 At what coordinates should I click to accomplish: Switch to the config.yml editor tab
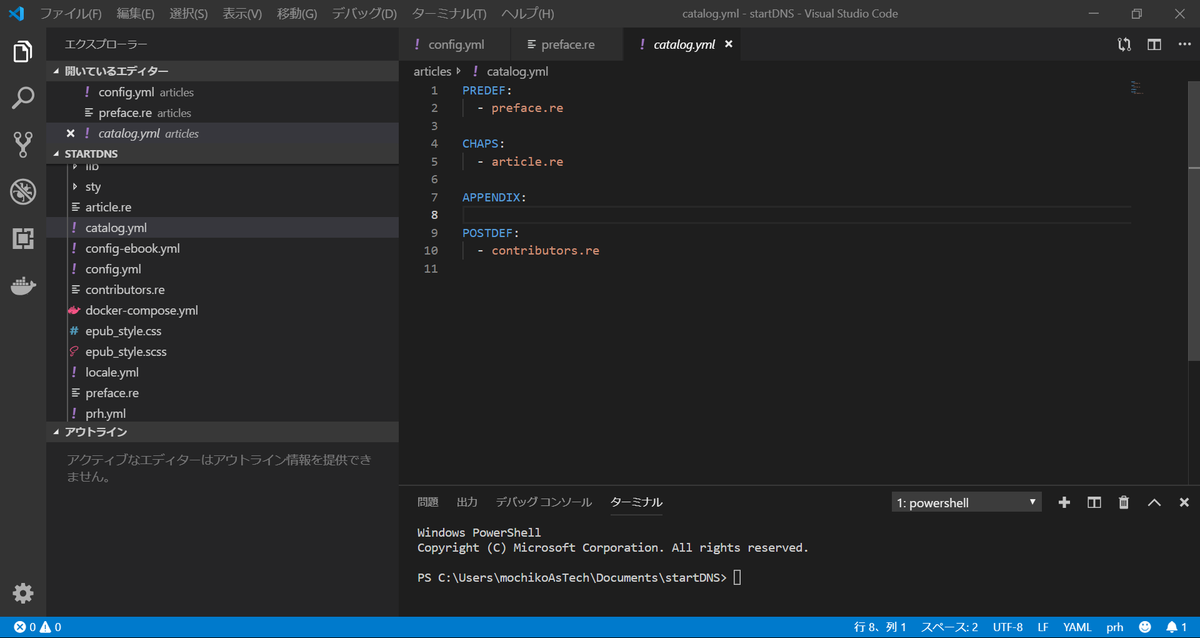[x=455, y=44]
